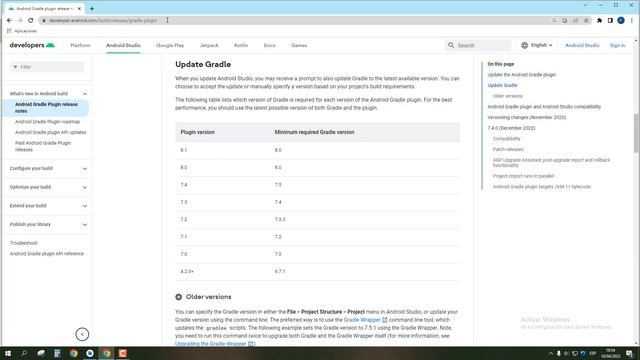
Task: Jump to Older versions in On this page
Action: [x=507, y=96]
